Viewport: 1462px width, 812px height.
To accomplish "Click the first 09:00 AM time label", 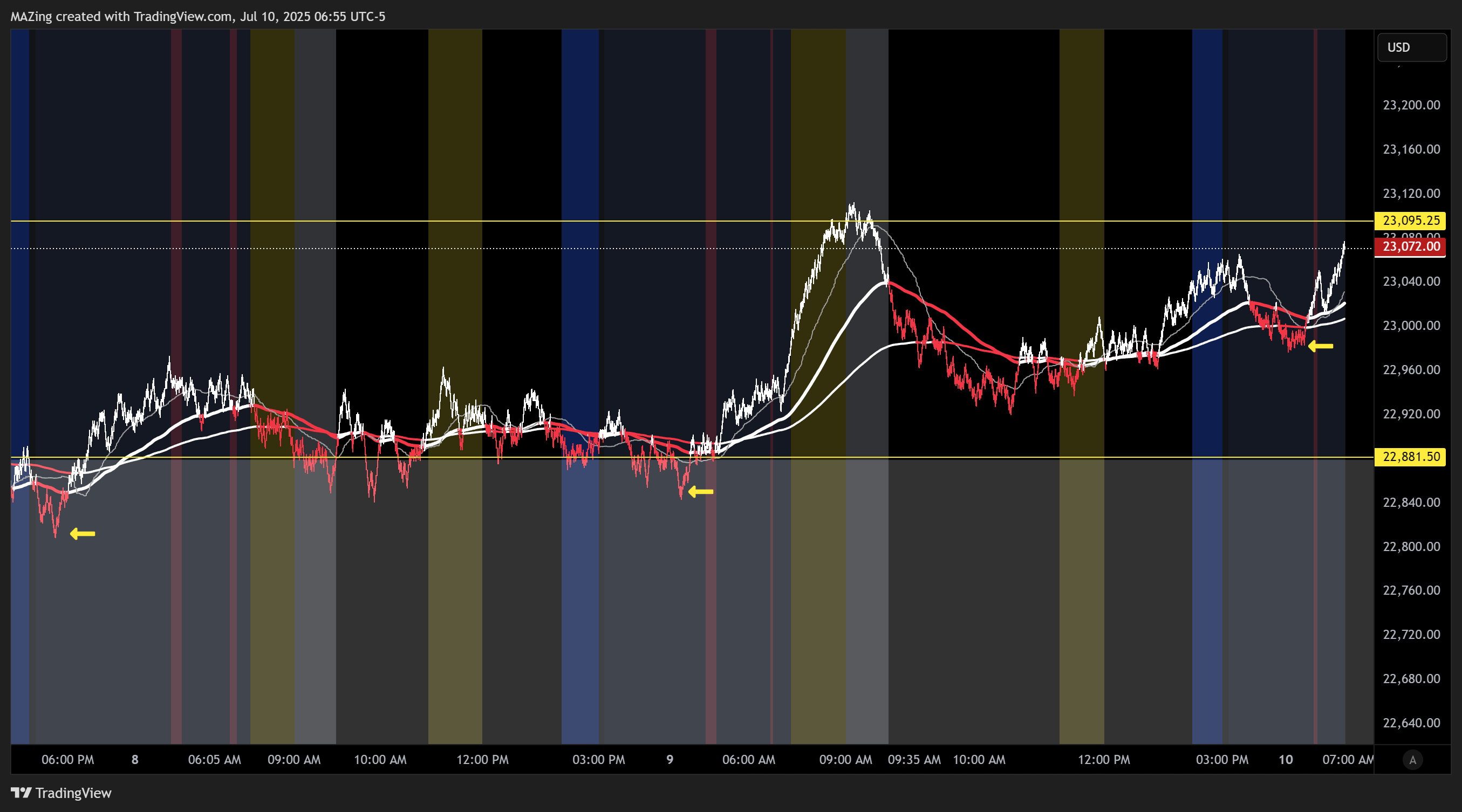I will coord(294,760).
